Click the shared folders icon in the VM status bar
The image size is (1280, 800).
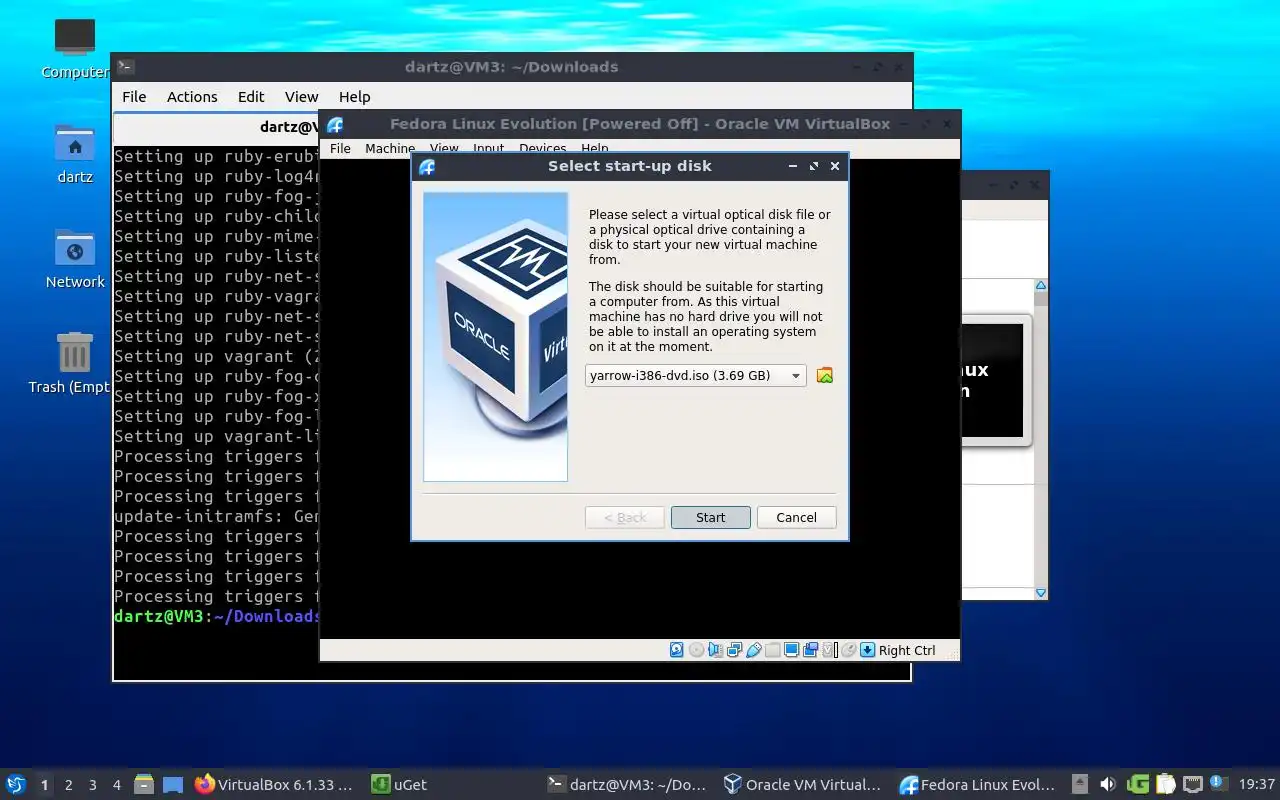pos(772,650)
